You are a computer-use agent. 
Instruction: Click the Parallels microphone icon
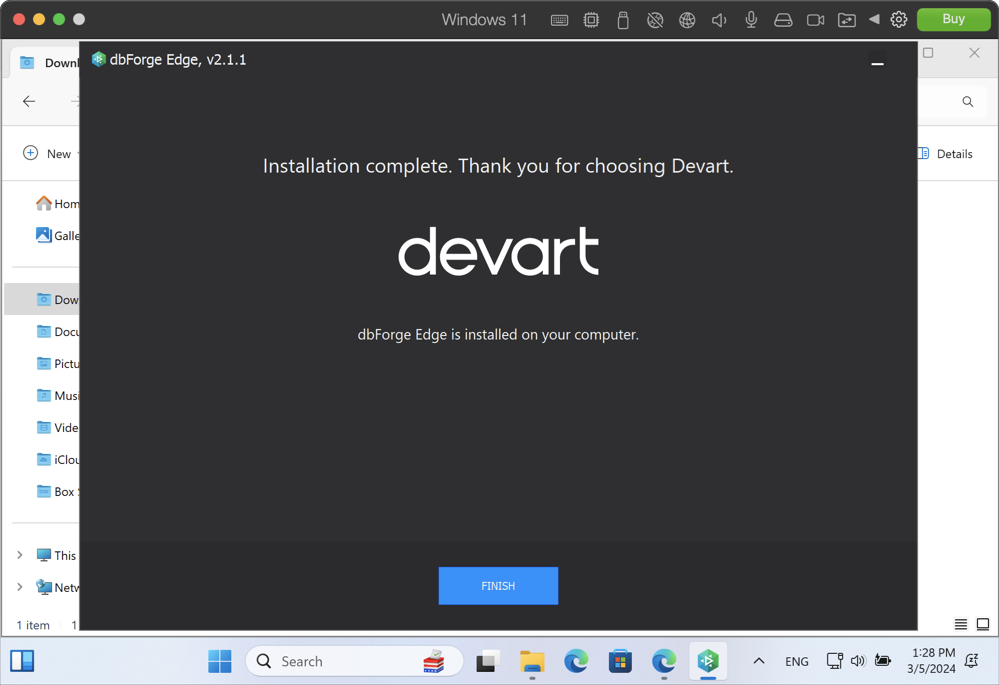751,20
